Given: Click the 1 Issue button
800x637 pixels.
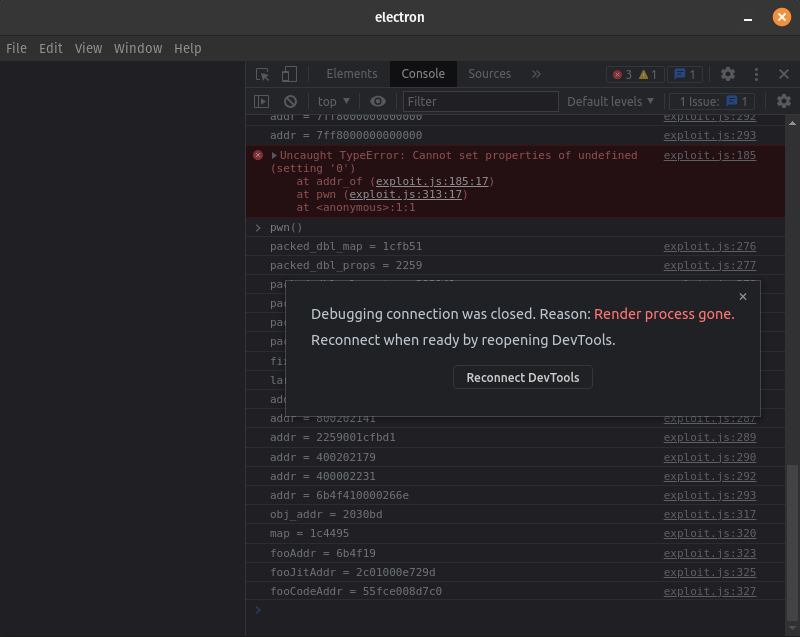Looking at the screenshot, I should (712, 101).
